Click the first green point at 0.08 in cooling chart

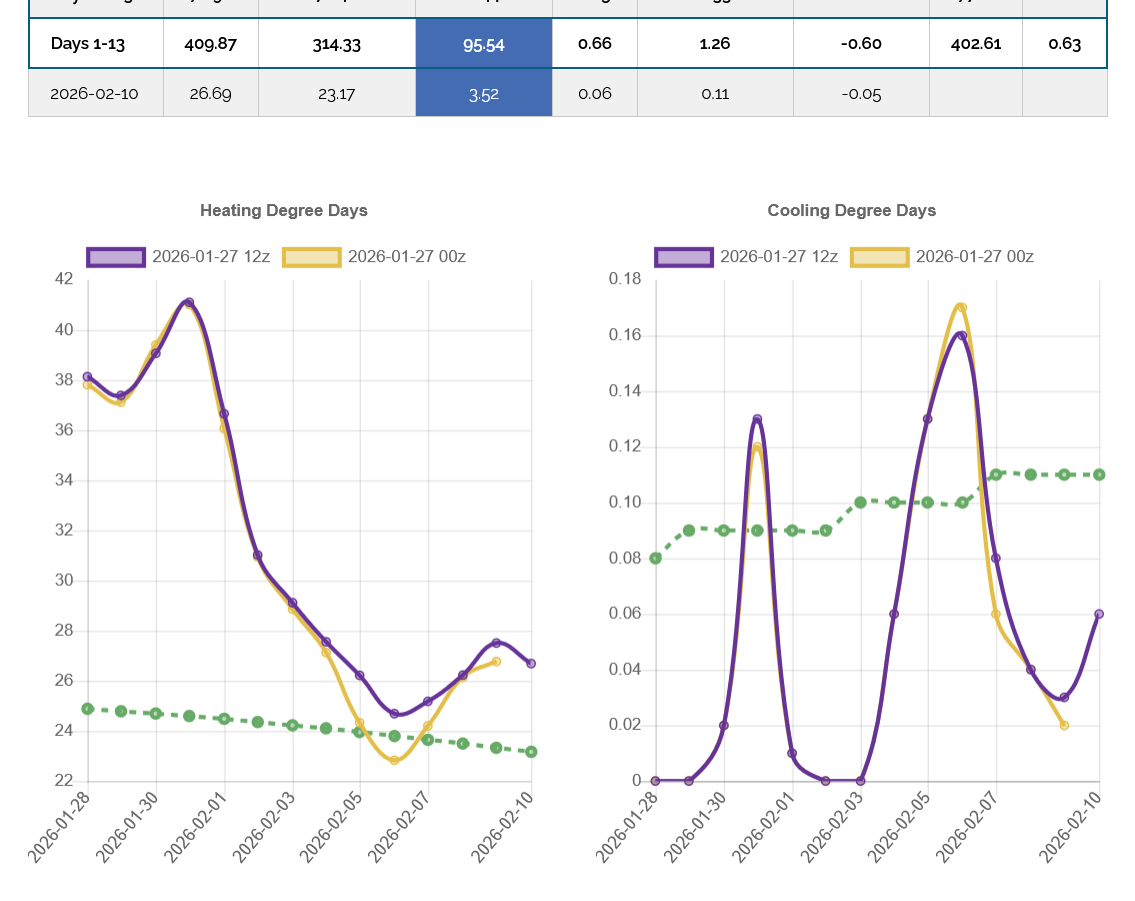tap(656, 558)
